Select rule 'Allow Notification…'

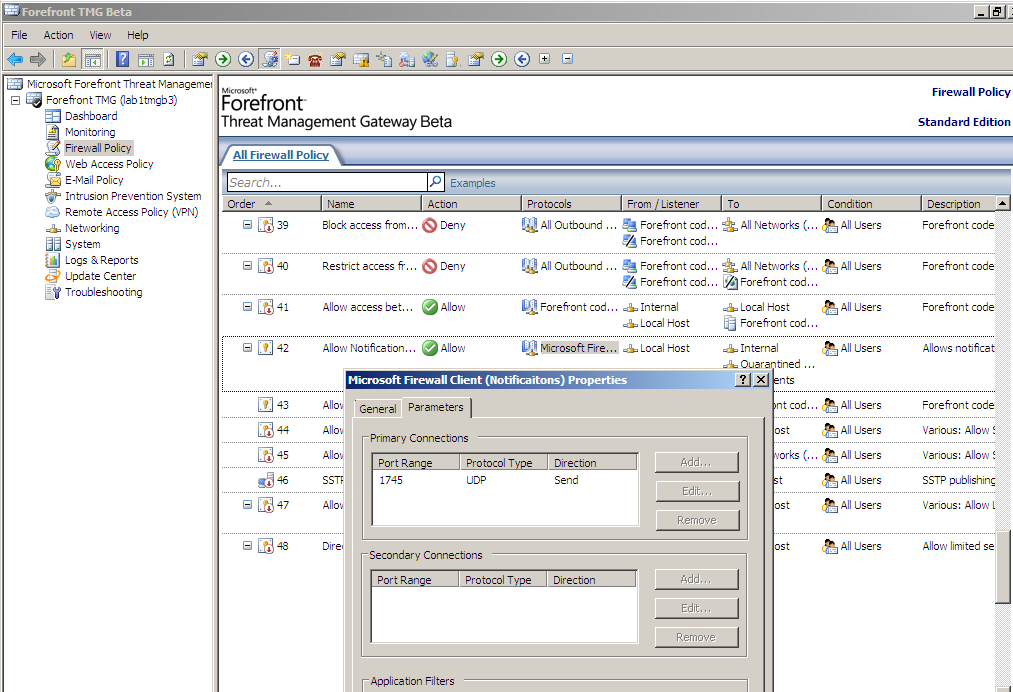369,348
